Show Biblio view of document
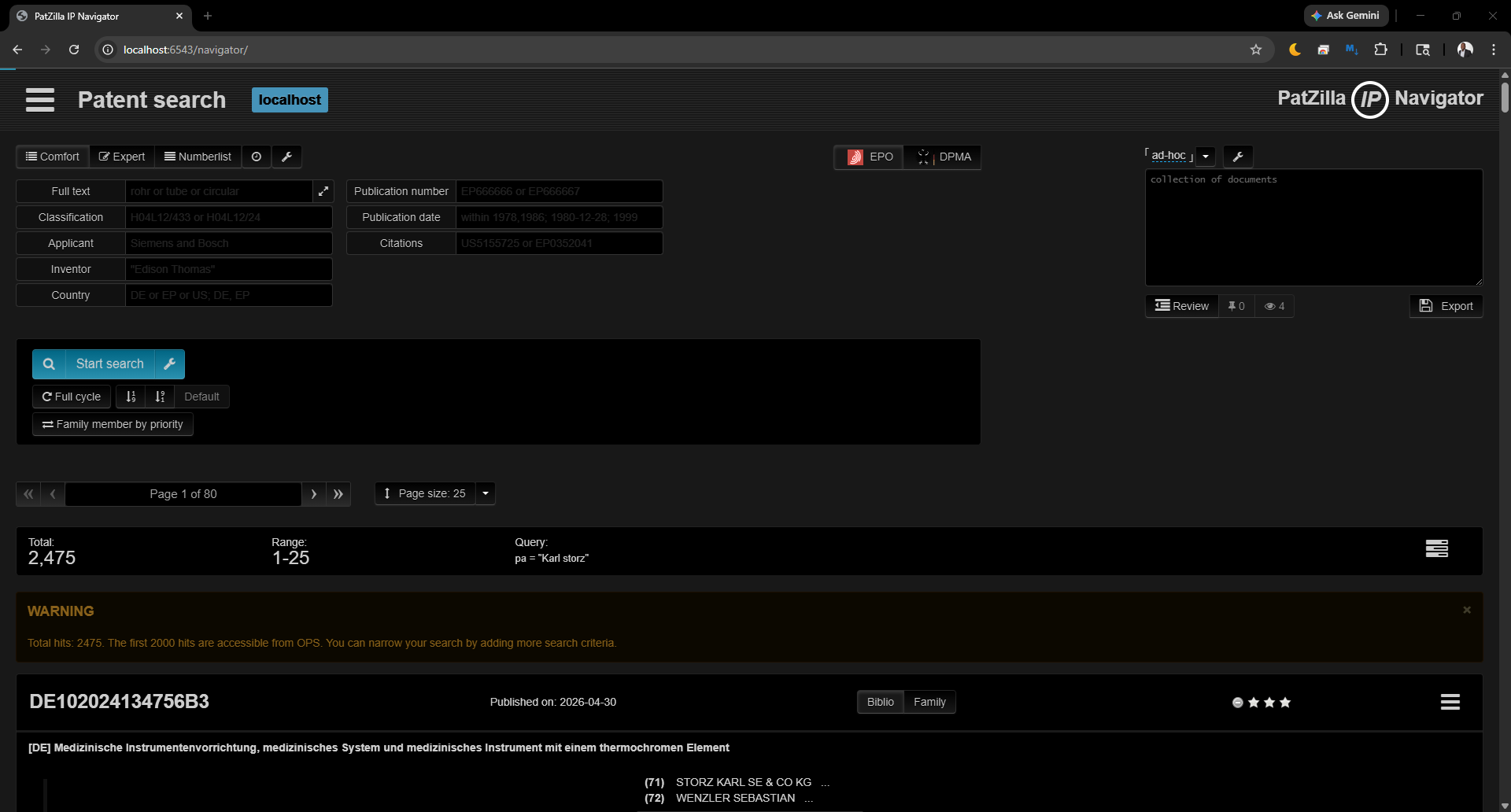This screenshot has width=1511, height=812. (x=881, y=702)
